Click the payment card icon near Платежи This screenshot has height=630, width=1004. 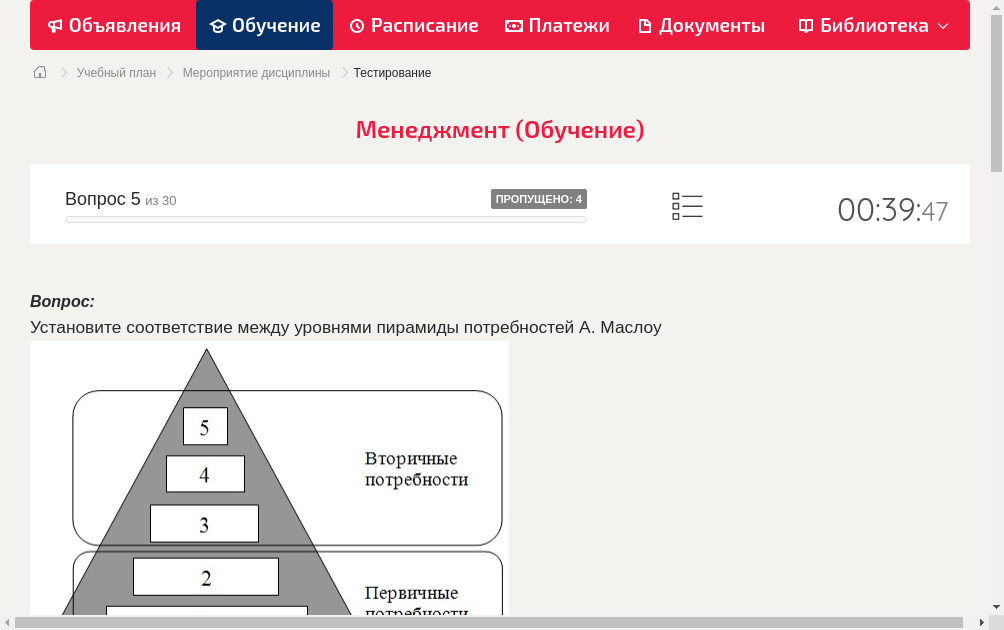pyautogui.click(x=516, y=25)
